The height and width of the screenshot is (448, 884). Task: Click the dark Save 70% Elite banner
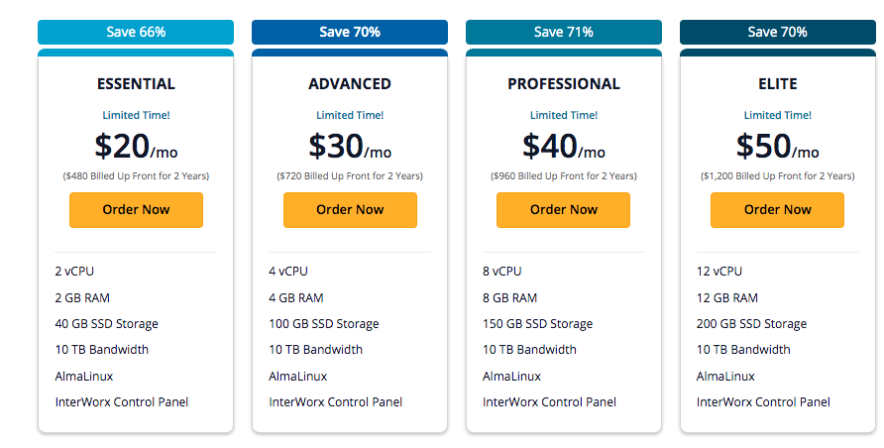click(777, 32)
